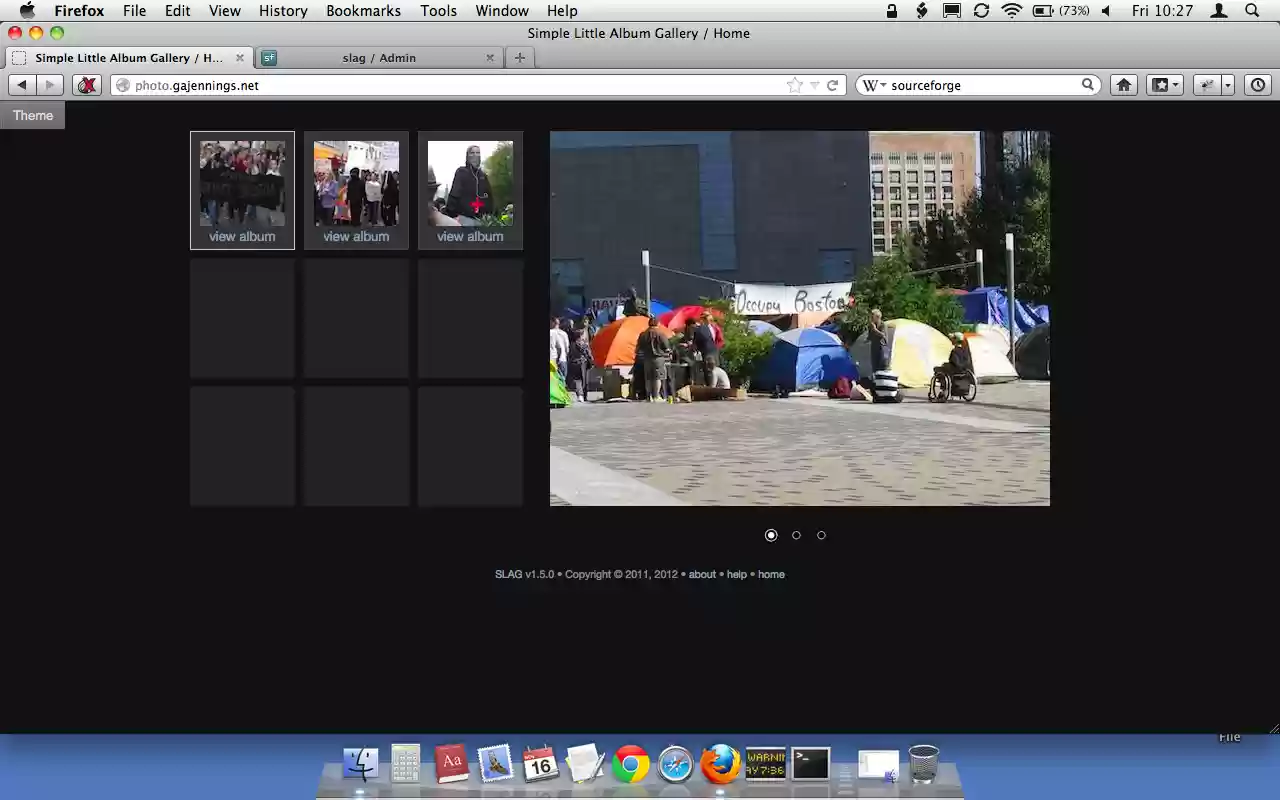Expand the URL history dropdown arrow
The height and width of the screenshot is (800, 1280).
click(815, 85)
